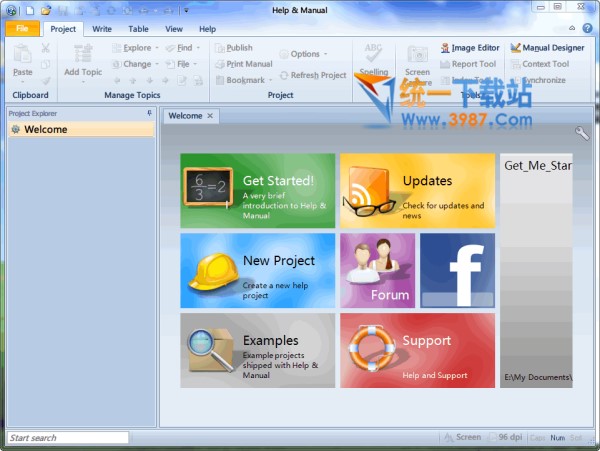Image resolution: width=600 pixels, height=451 pixels.
Task: Switch to the View ribbon tab
Action: click(174, 29)
